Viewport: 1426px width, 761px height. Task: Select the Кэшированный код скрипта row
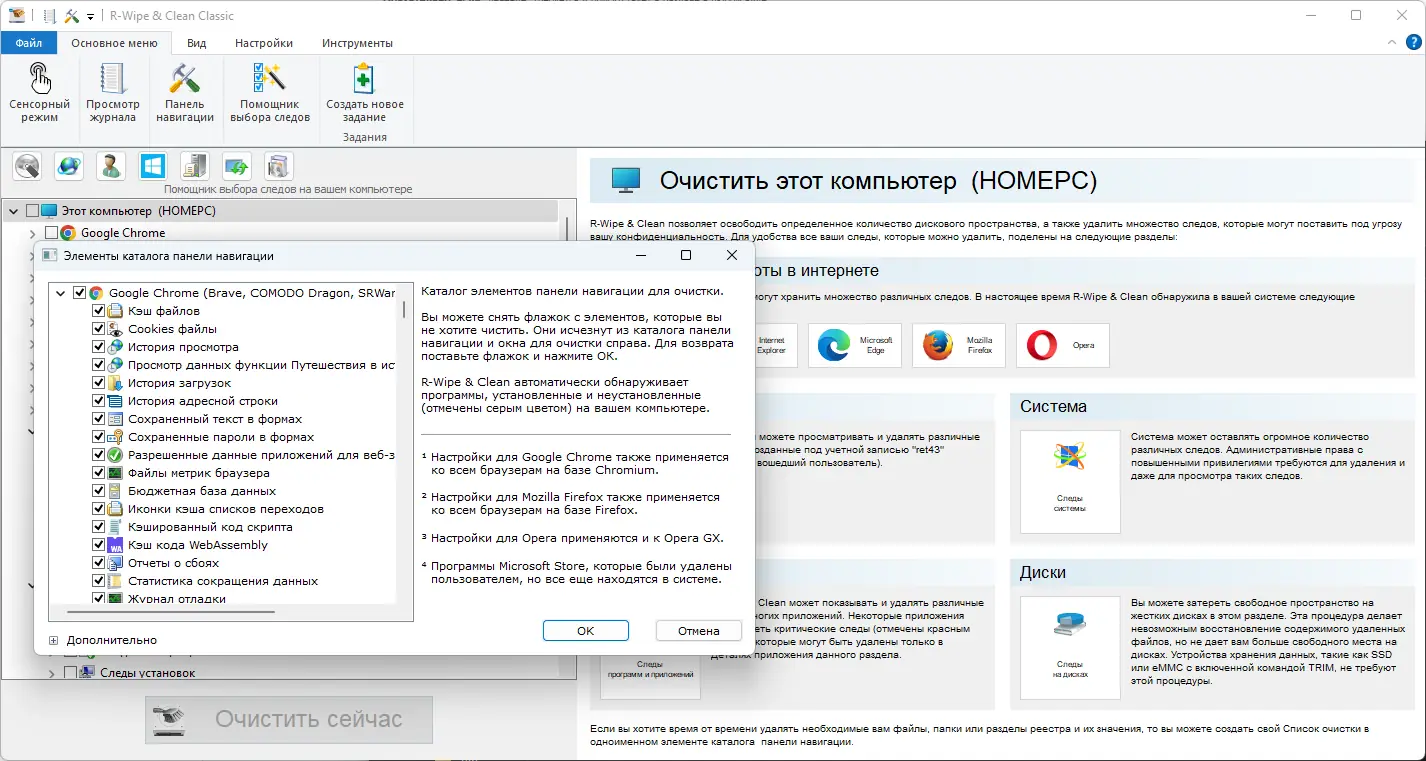click(210, 527)
